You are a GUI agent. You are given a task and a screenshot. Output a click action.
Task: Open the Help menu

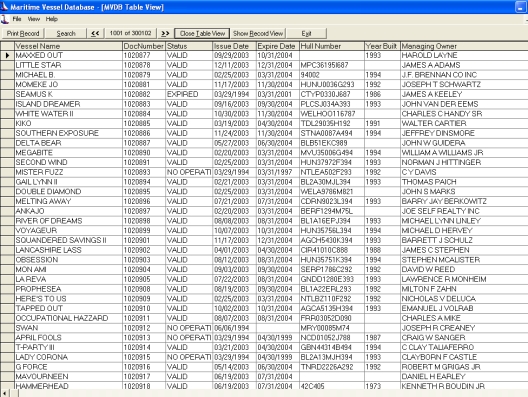coord(52,19)
